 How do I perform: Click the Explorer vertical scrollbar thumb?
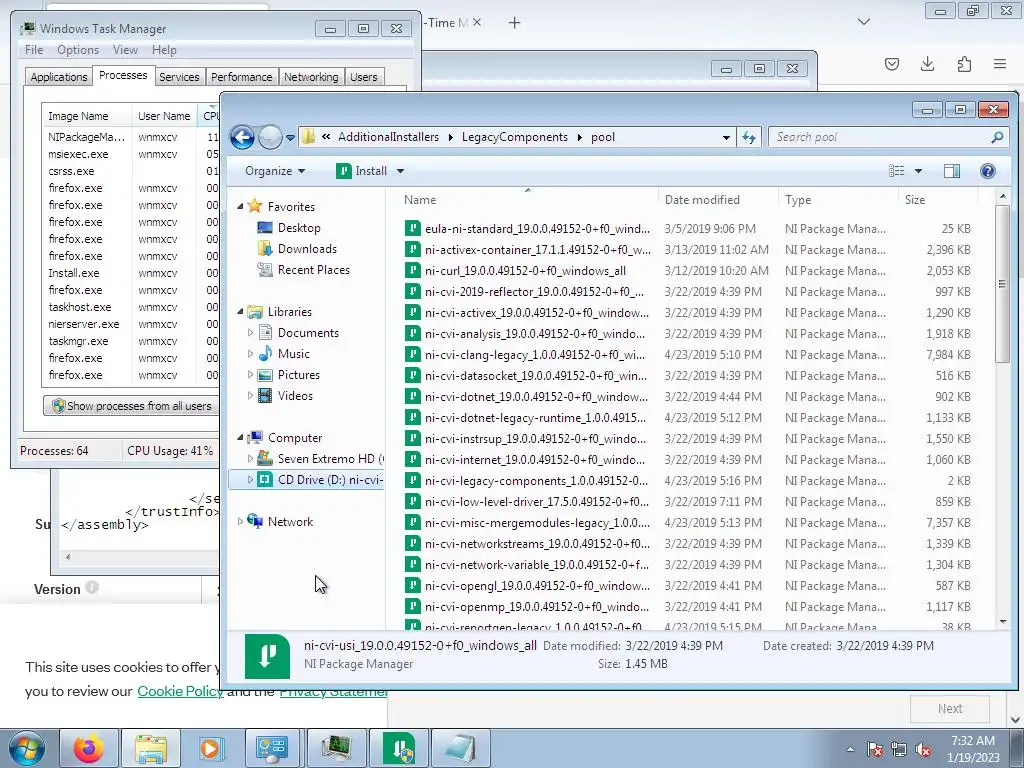(1002, 283)
